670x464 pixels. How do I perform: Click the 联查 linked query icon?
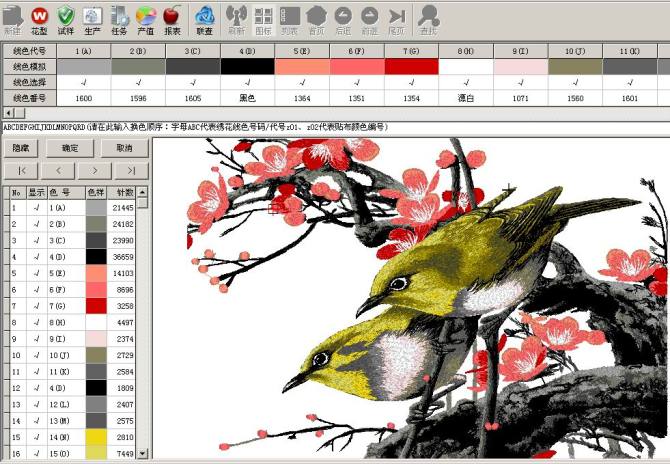point(204,18)
